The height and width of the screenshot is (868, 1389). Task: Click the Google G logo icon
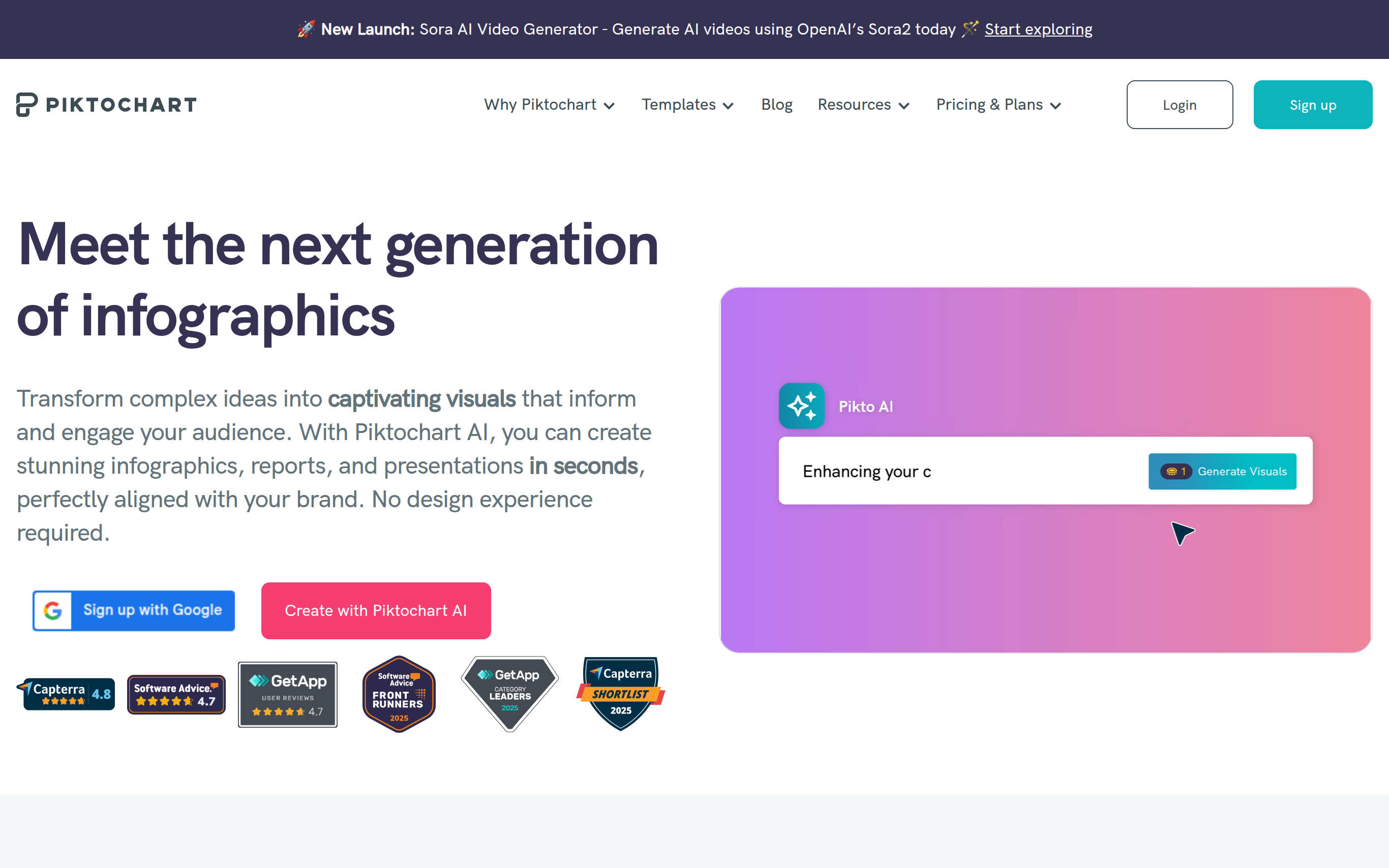pyautogui.click(x=53, y=610)
